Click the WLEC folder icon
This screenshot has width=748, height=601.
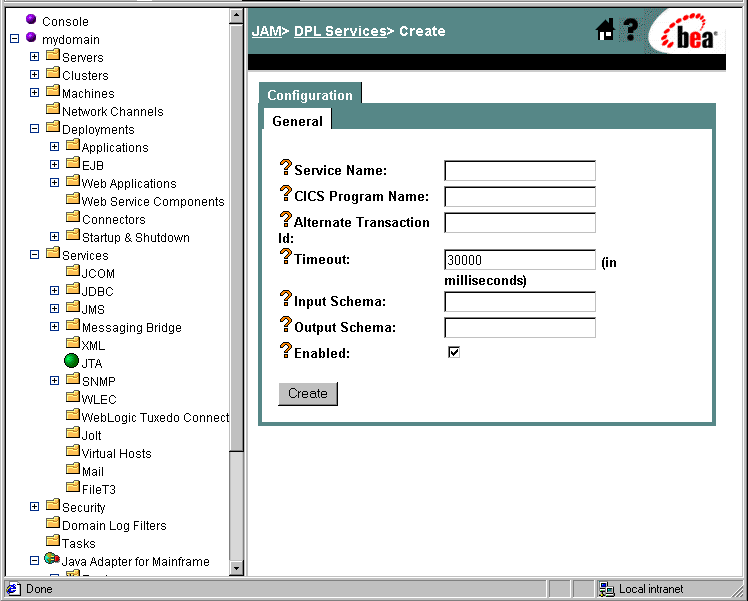click(73, 397)
